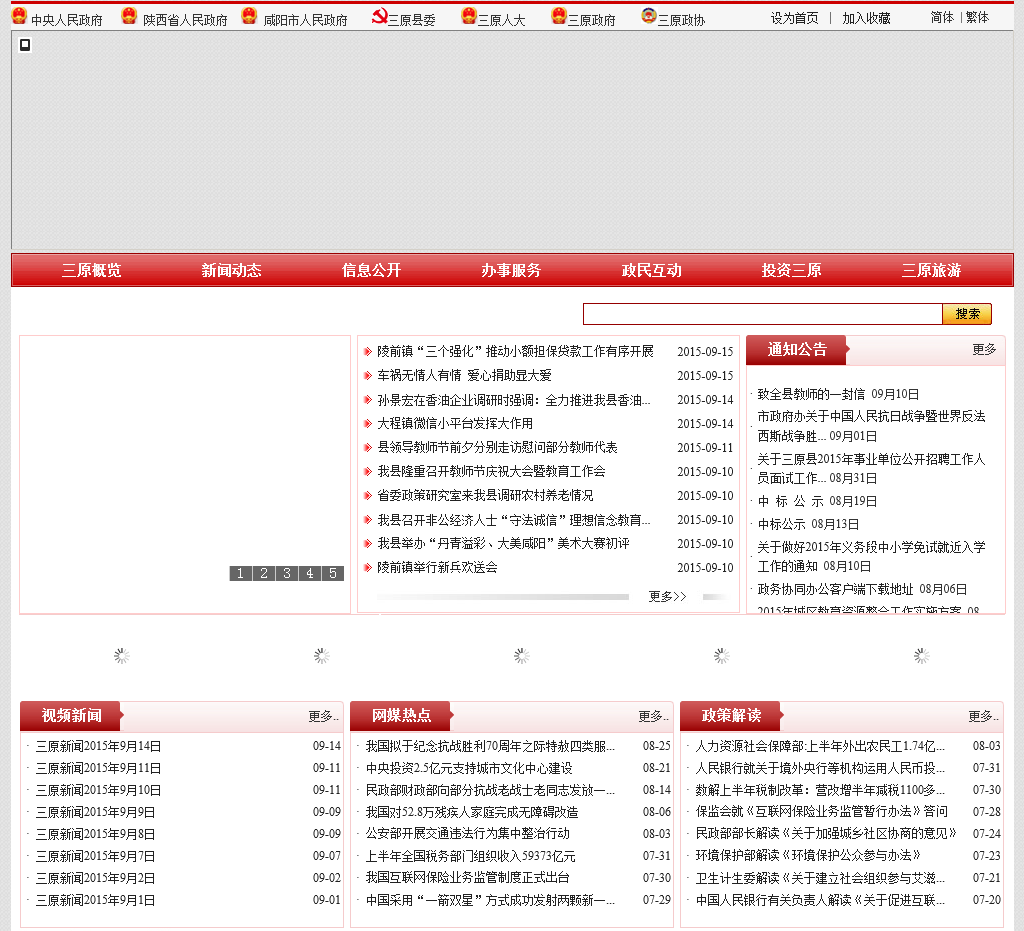1024x931 pixels.
Task: Open news 大程镇微信小平台发挥大作用
Action: (x=455, y=424)
